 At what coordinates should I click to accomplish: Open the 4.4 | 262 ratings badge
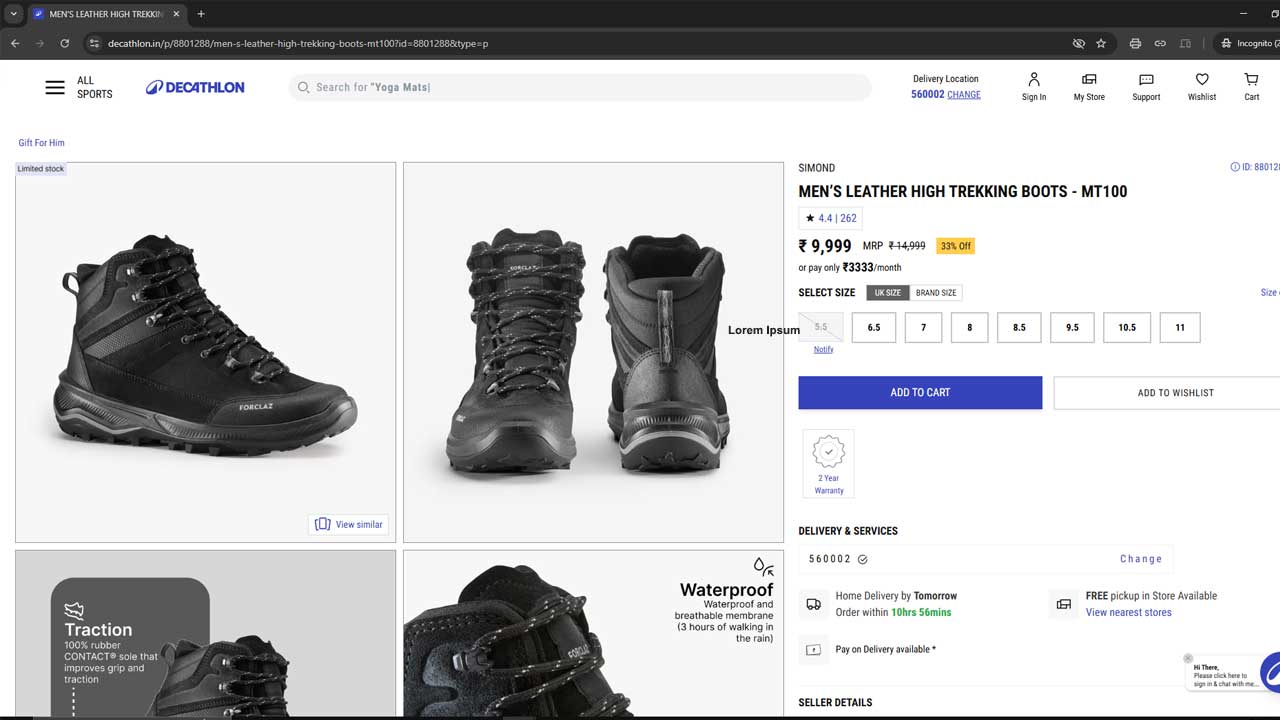(x=830, y=218)
